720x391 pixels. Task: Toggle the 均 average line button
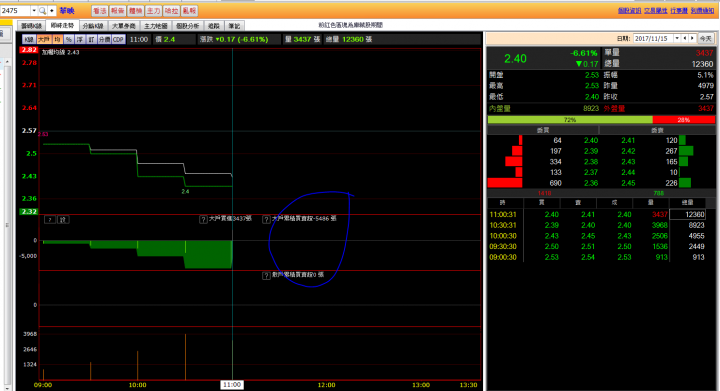click(57, 39)
